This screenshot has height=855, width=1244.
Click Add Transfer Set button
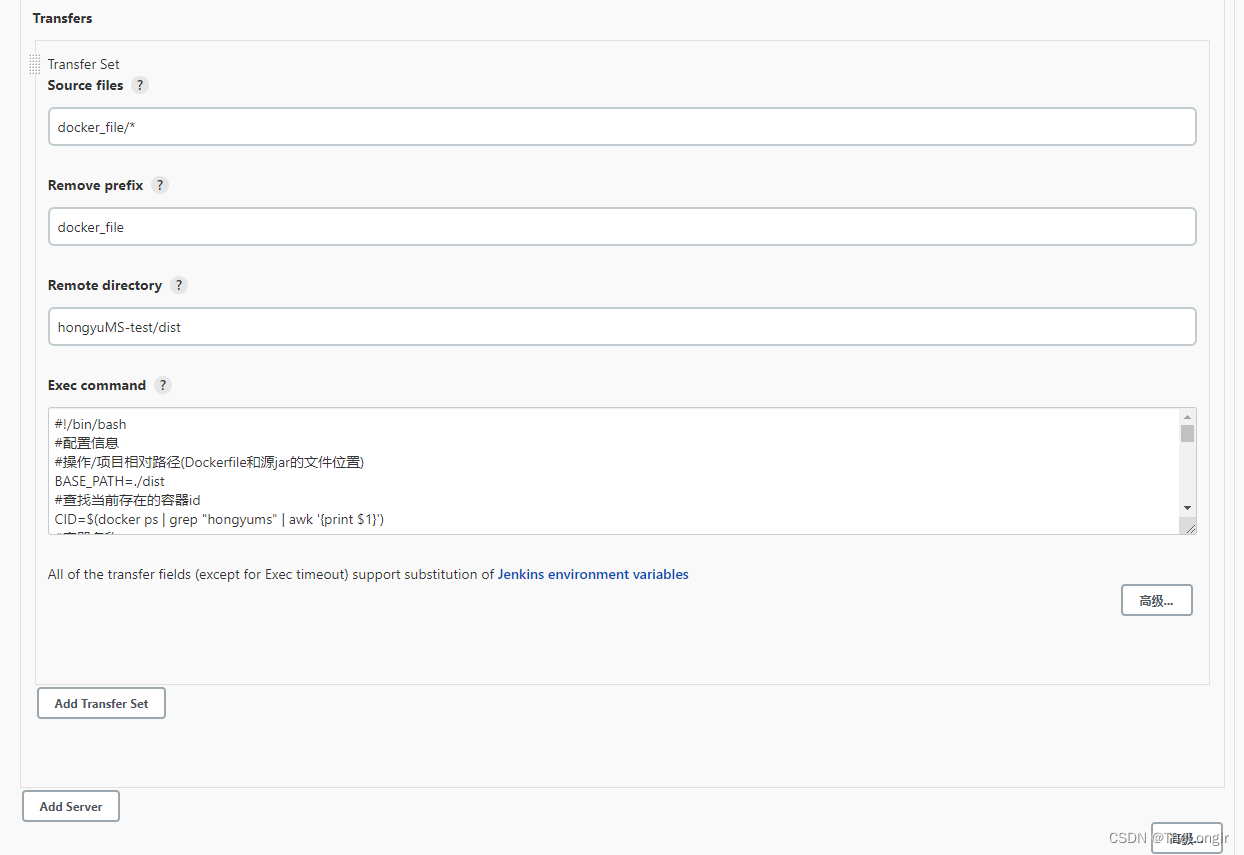pos(101,703)
